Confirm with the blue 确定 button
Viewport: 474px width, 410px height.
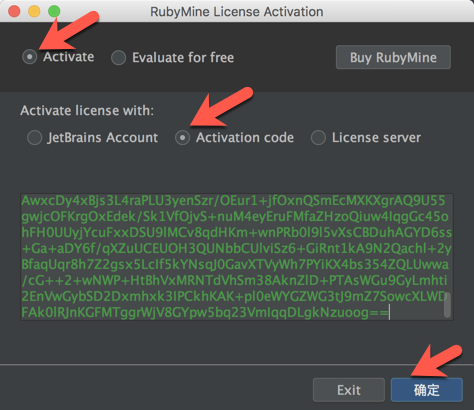coord(427,390)
